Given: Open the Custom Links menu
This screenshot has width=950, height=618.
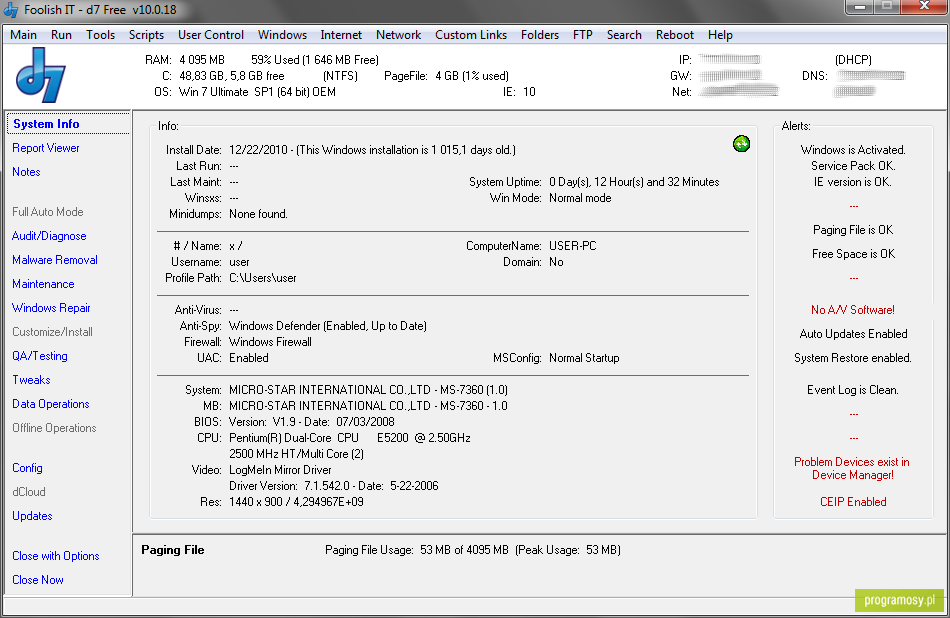Looking at the screenshot, I should click(471, 35).
